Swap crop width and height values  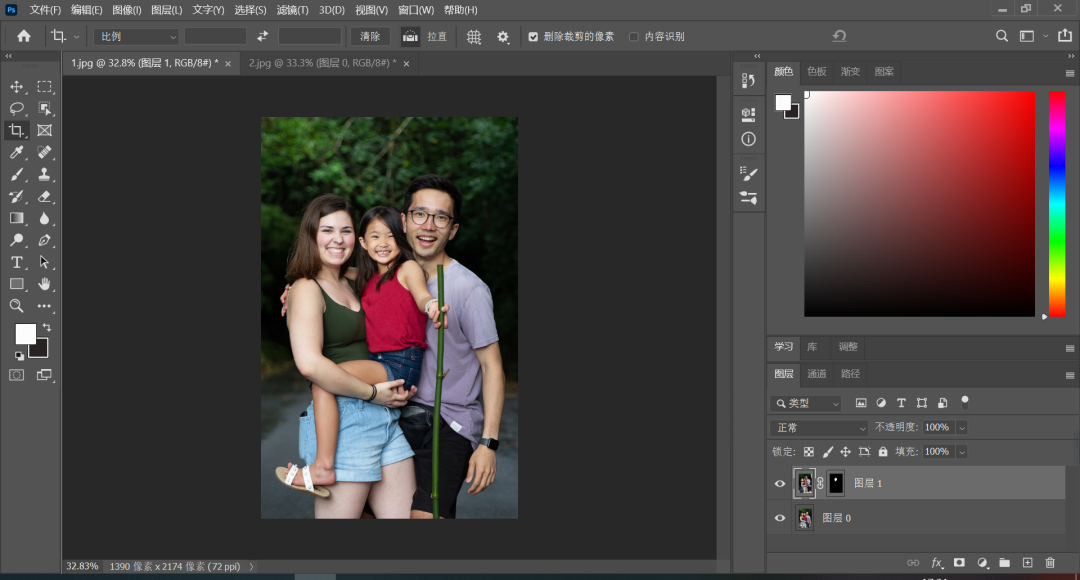pos(262,37)
